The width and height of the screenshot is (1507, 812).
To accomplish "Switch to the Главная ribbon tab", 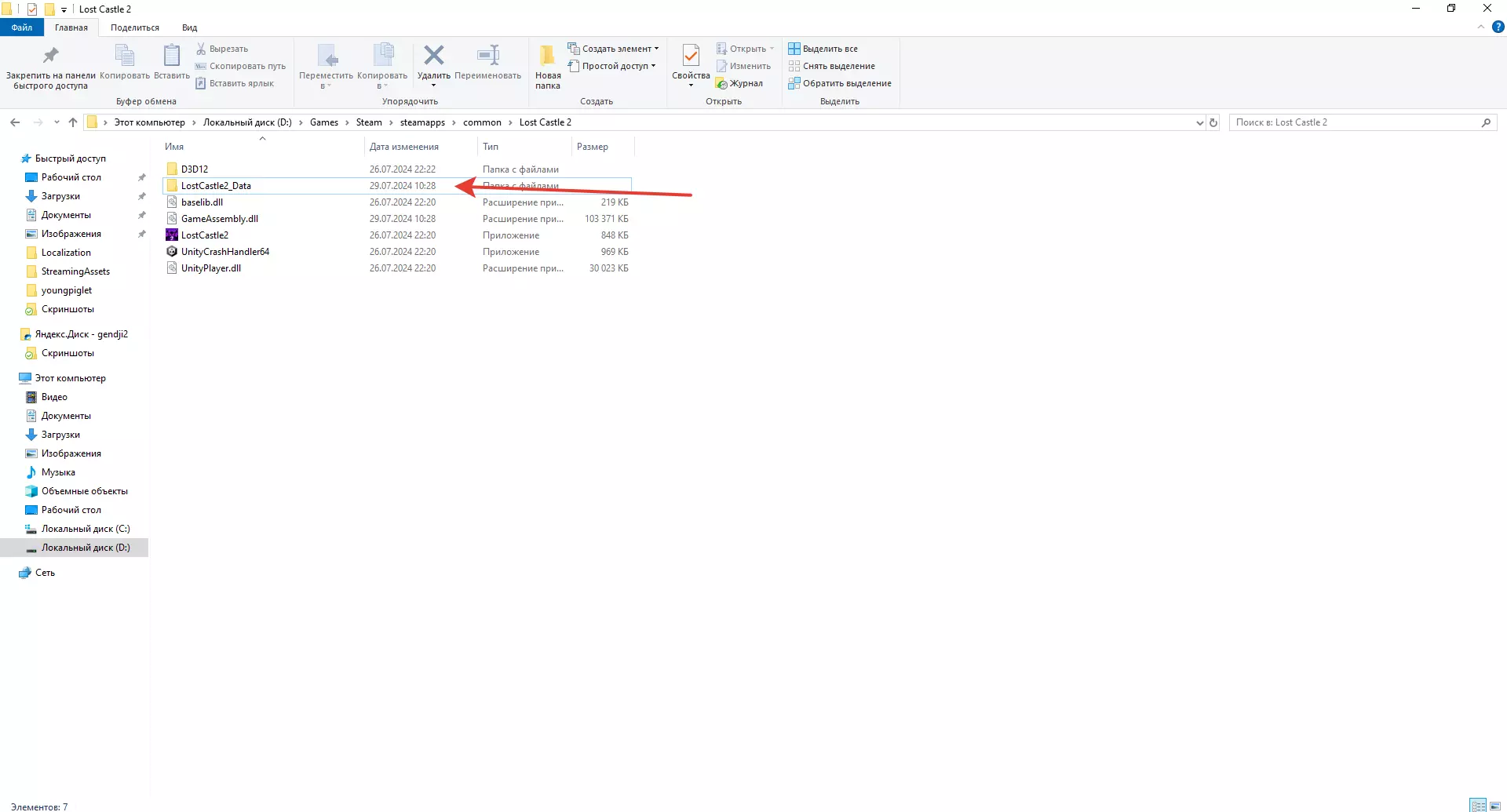I will click(71, 27).
